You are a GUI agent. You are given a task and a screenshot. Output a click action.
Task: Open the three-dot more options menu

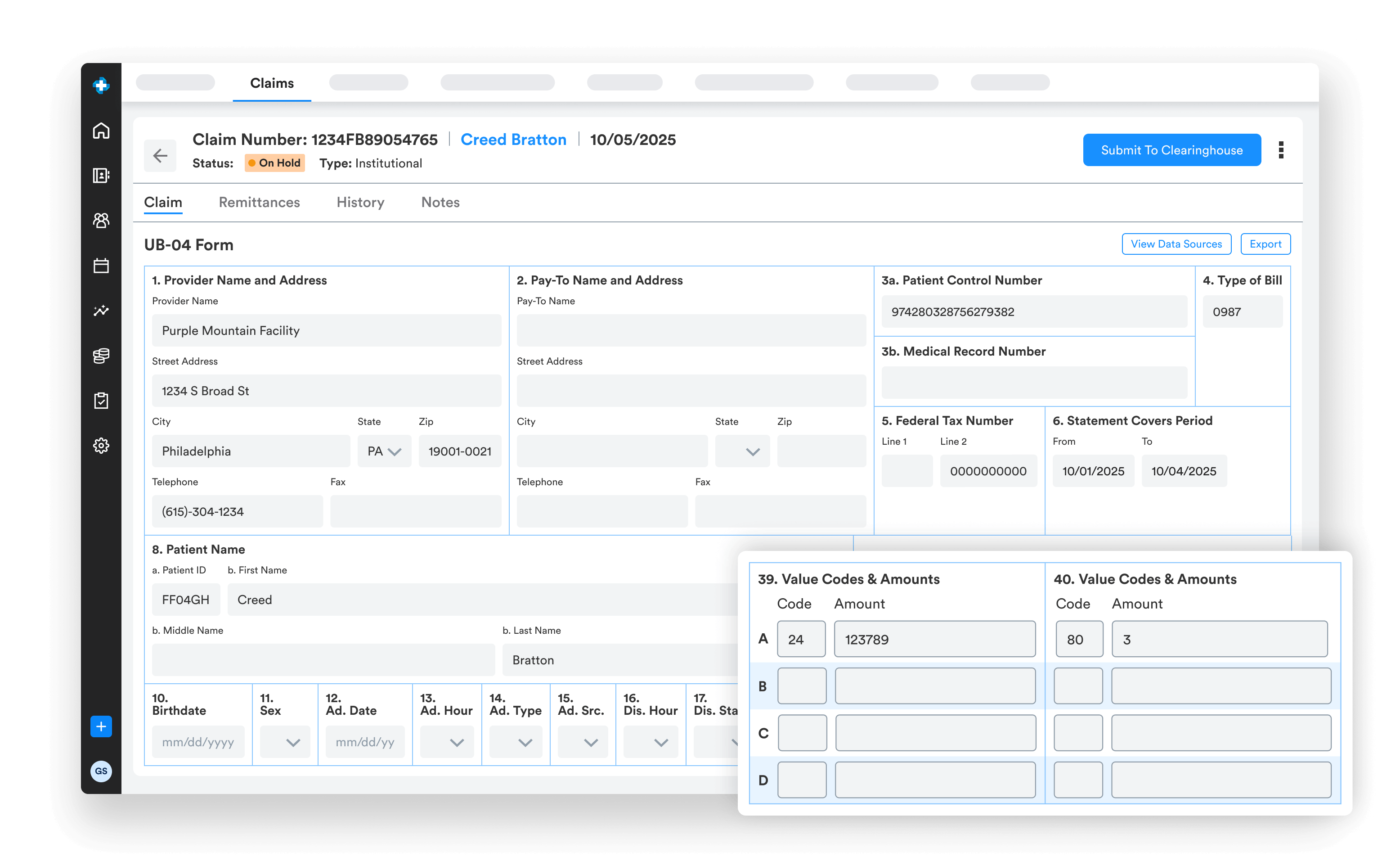pos(1281,150)
